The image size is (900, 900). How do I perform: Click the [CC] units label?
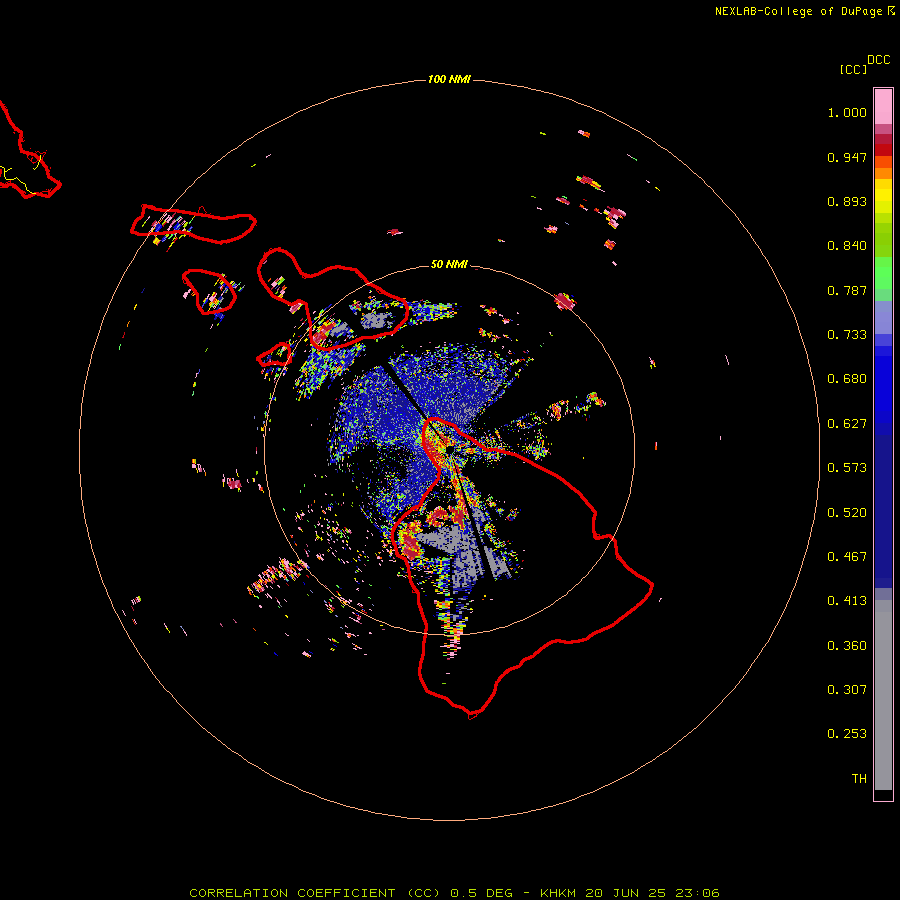(853, 69)
